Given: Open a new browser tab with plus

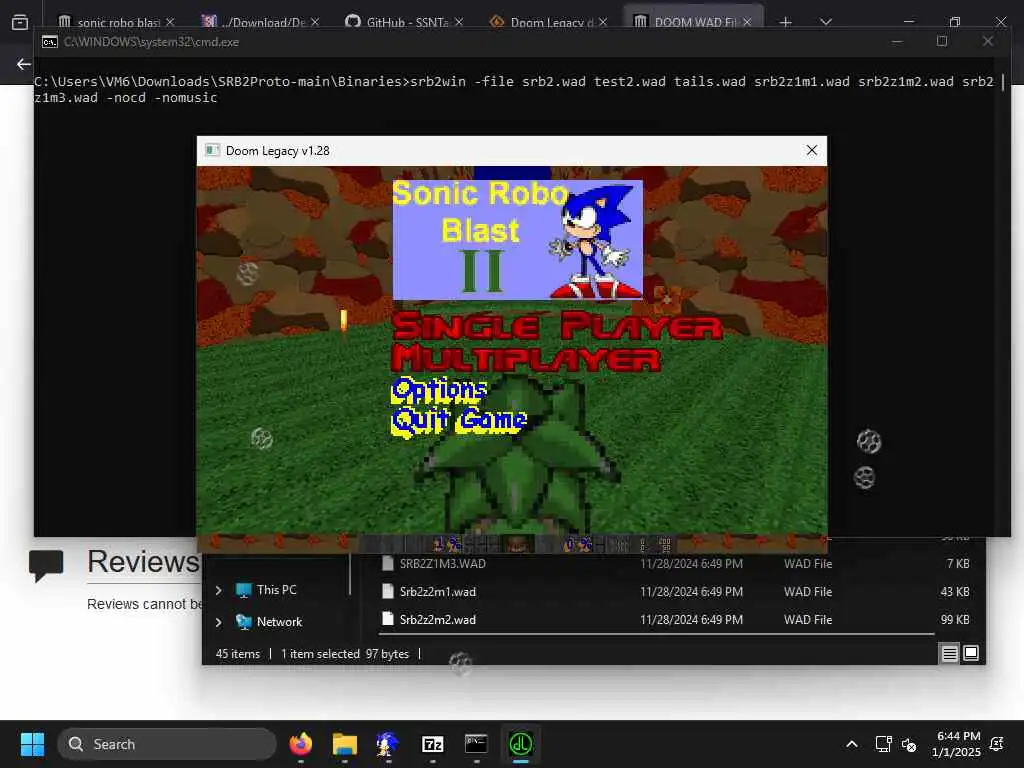Looking at the screenshot, I should coord(786,22).
